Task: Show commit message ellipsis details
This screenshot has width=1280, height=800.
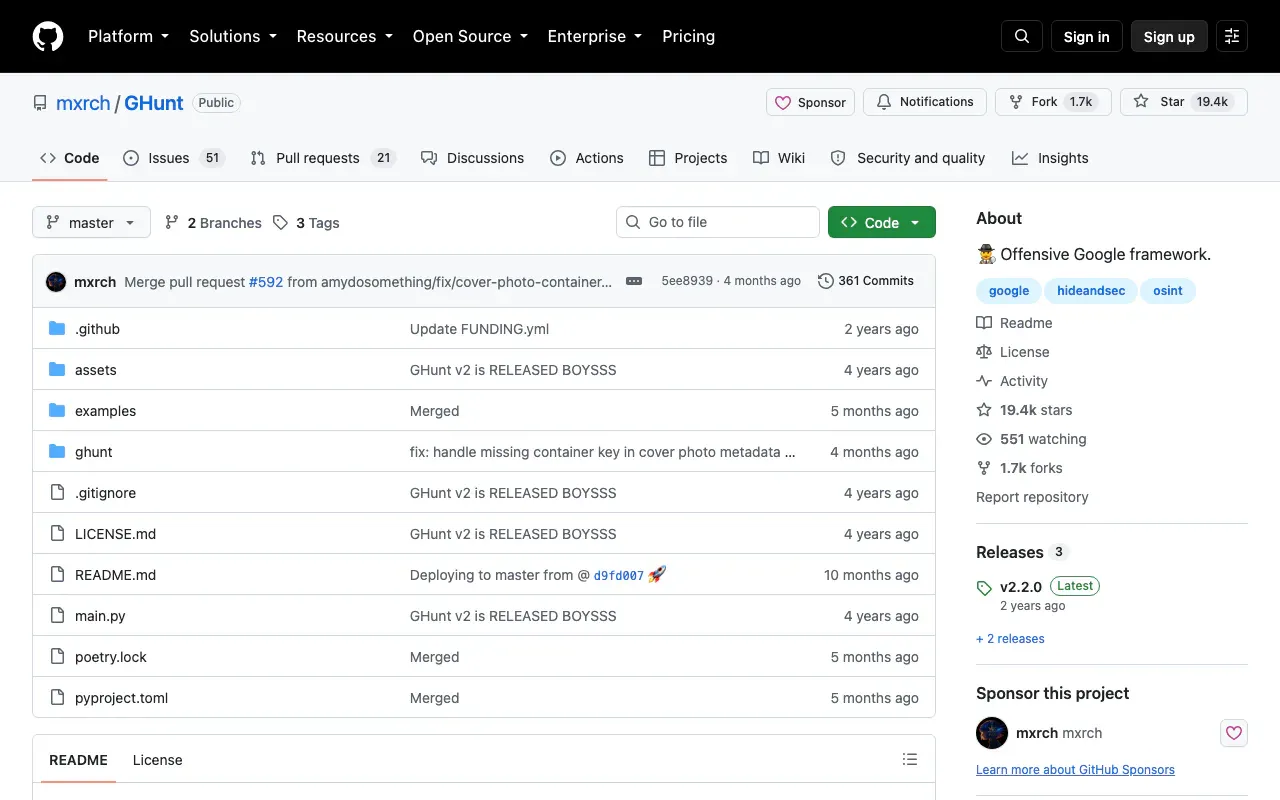Action: pos(634,281)
